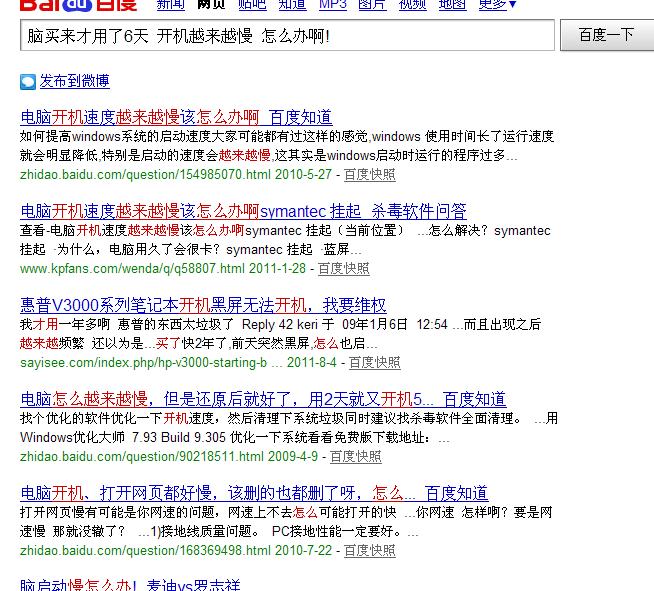This screenshot has height=591, width=654.
Task: Click URL text sayisee.com/index.php/hp-v3000-starting-b
Action: click(x=143, y=362)
